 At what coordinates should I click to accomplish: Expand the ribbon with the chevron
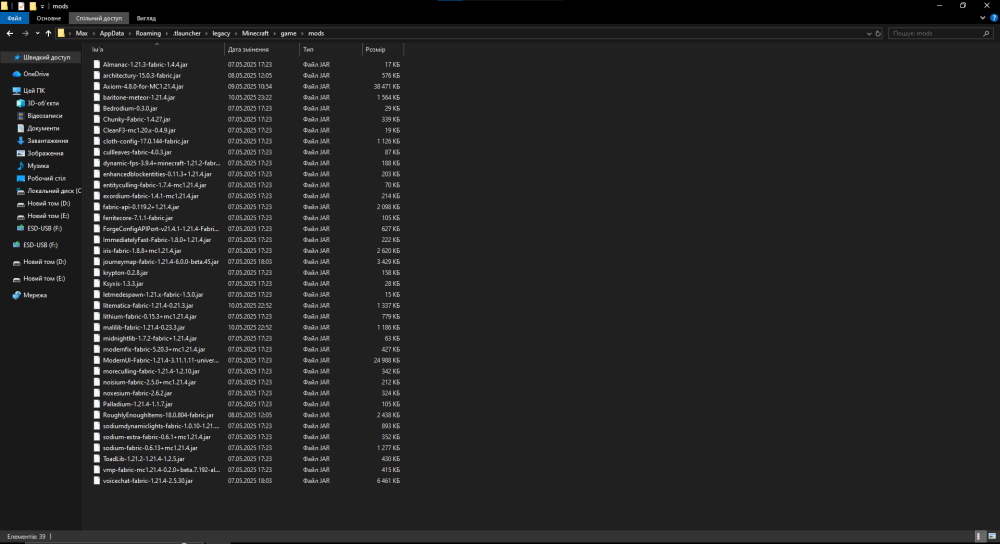(x=983, y=18)
